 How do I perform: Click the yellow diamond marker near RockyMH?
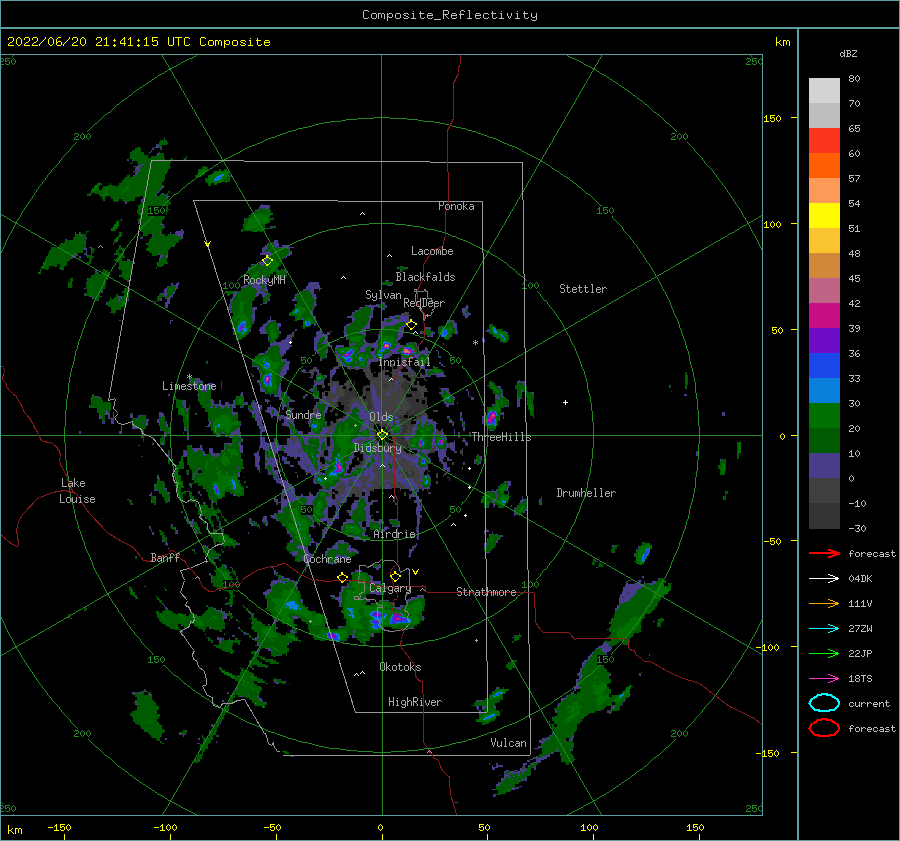267,261
